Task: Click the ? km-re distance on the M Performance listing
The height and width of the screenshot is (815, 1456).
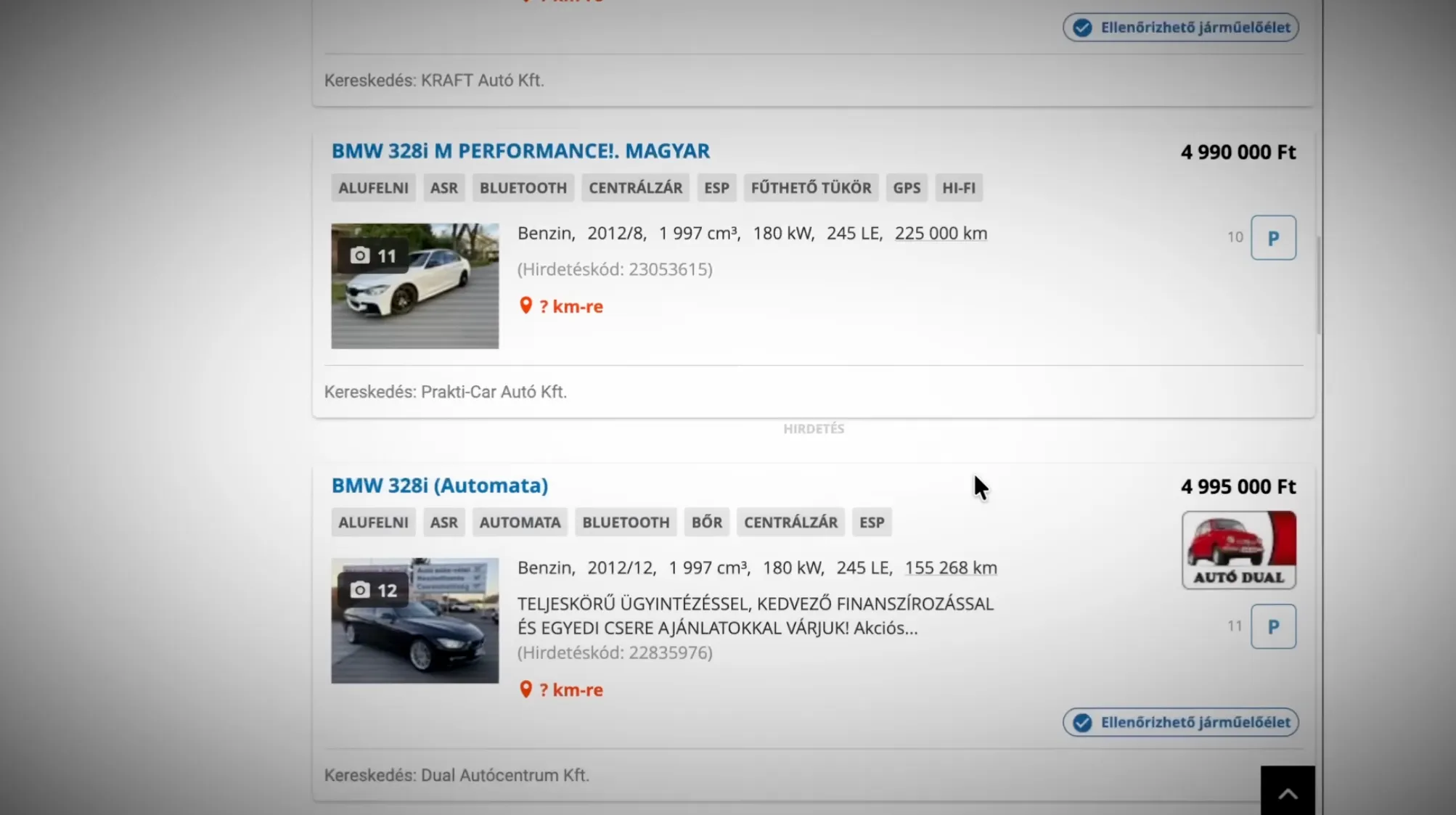Action: 571,306
